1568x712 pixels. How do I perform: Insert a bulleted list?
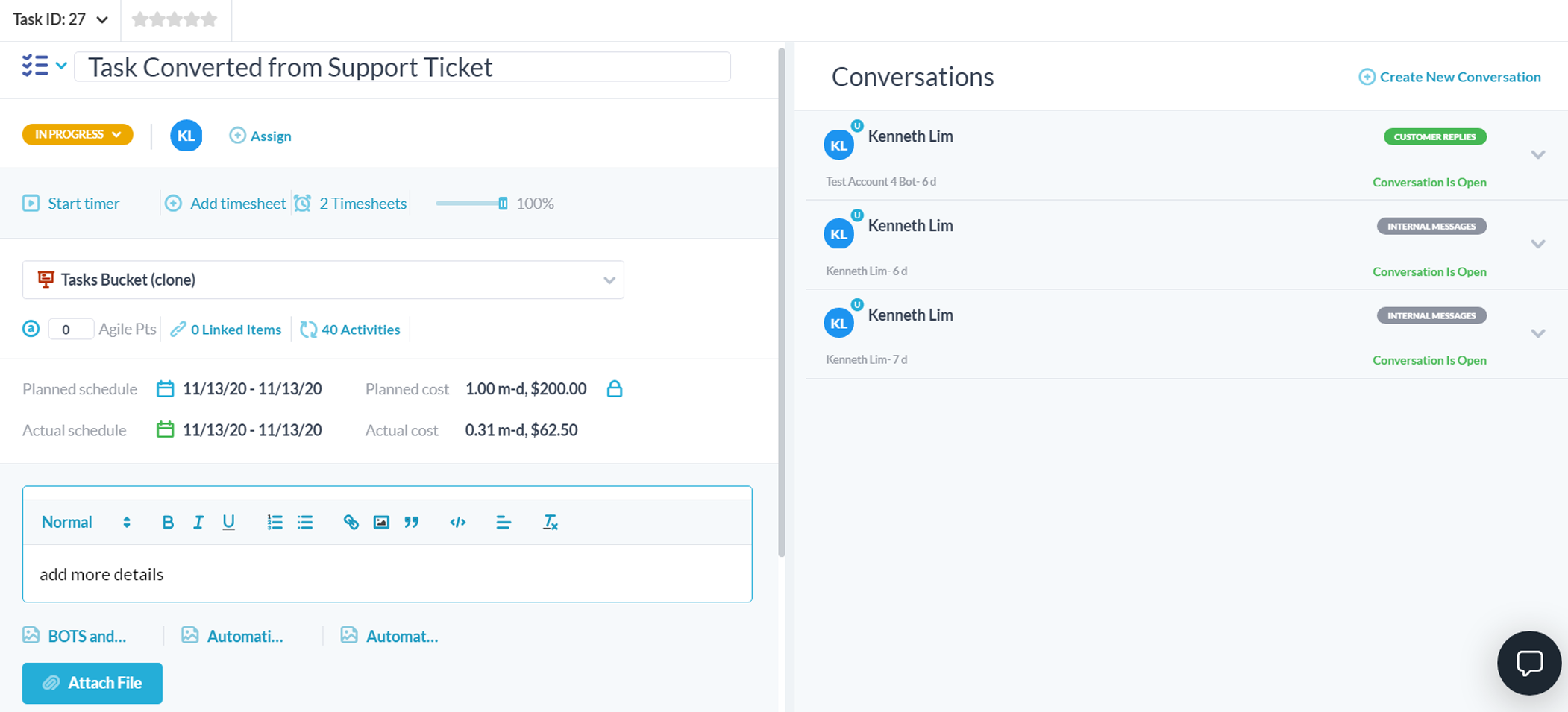pyautogui.click(x=305, y=522)
